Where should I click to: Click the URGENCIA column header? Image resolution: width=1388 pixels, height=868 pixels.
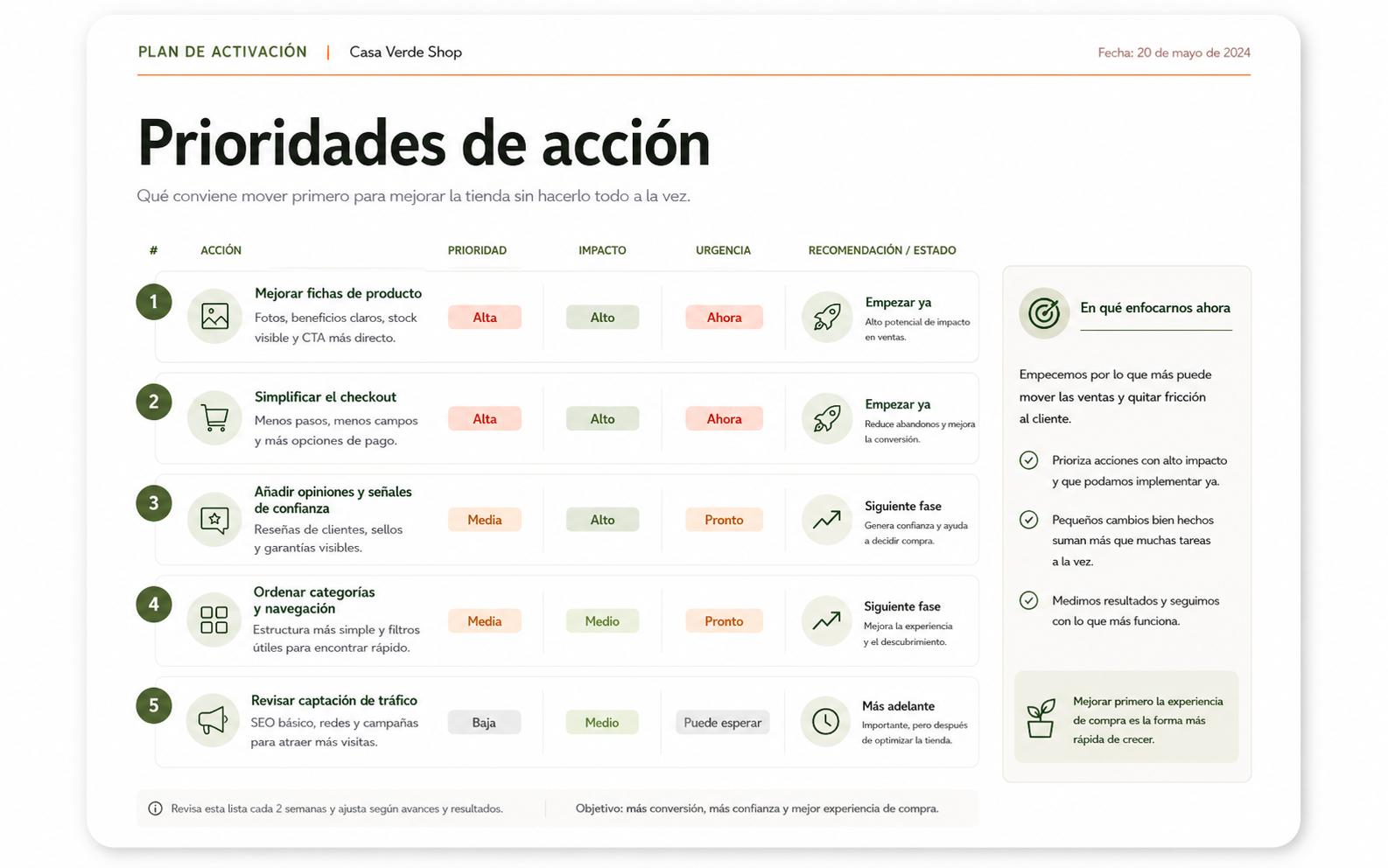[723, 250]
